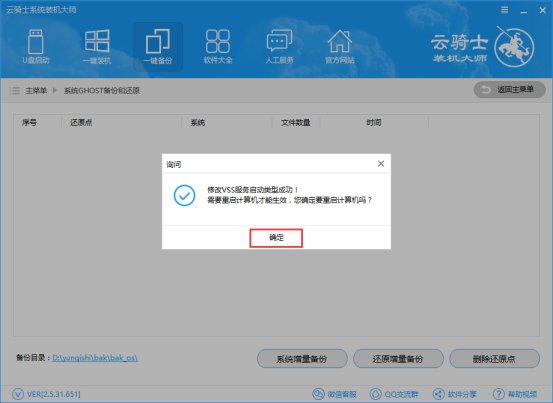
Task: Open 软件大全 software collection
Action: coord(218,47)
